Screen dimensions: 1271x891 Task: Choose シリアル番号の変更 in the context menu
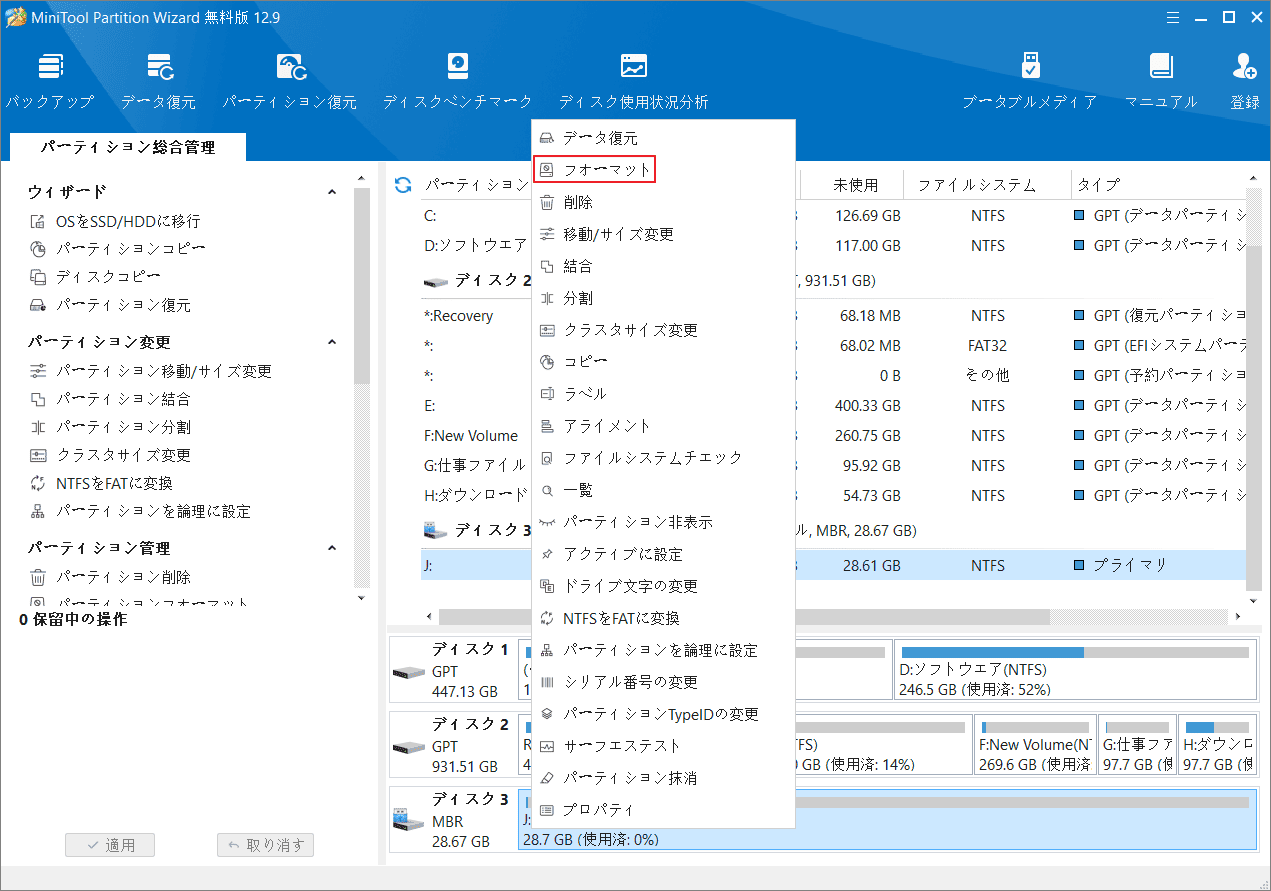(x=663, y=682)
